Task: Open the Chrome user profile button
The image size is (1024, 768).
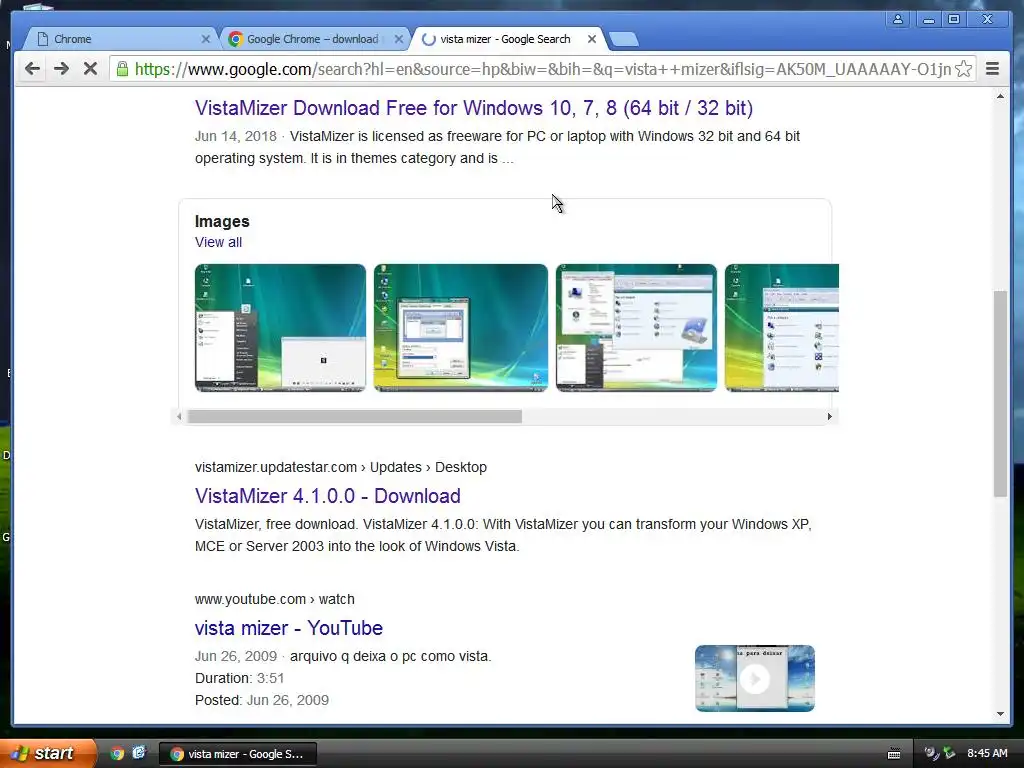Action: tap(897, 19)
